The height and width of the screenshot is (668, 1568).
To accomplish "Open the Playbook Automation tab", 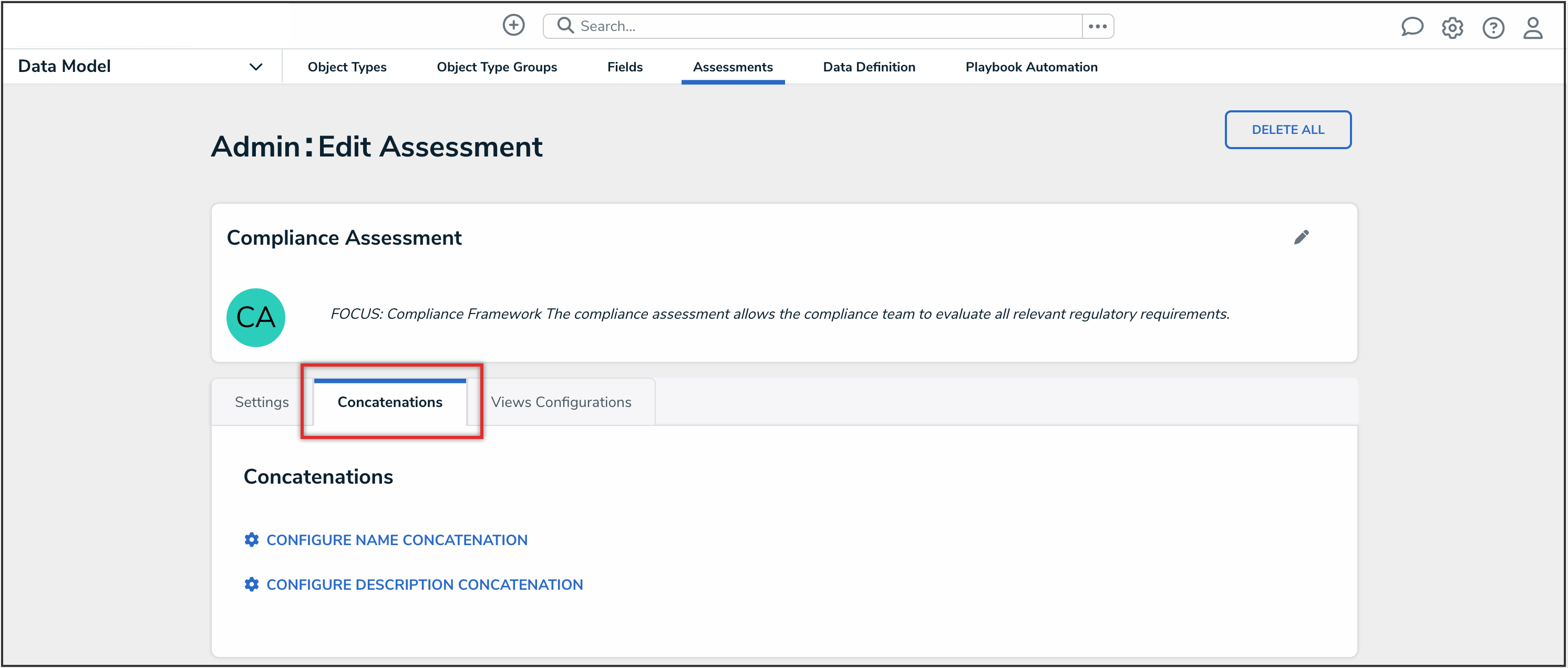I will click(x=1031, y=67).
